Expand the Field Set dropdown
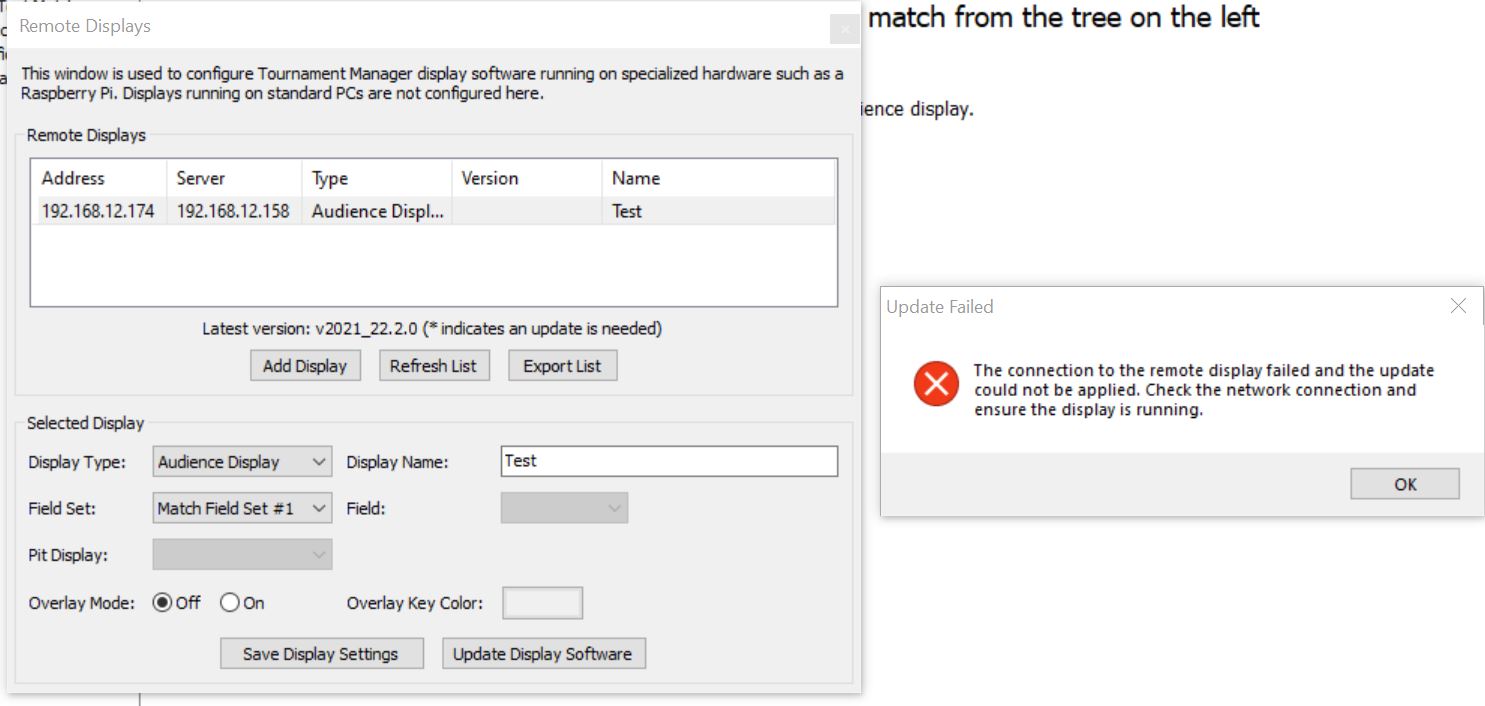This screenshot has width=1485, height=706. tap(243, 508)
